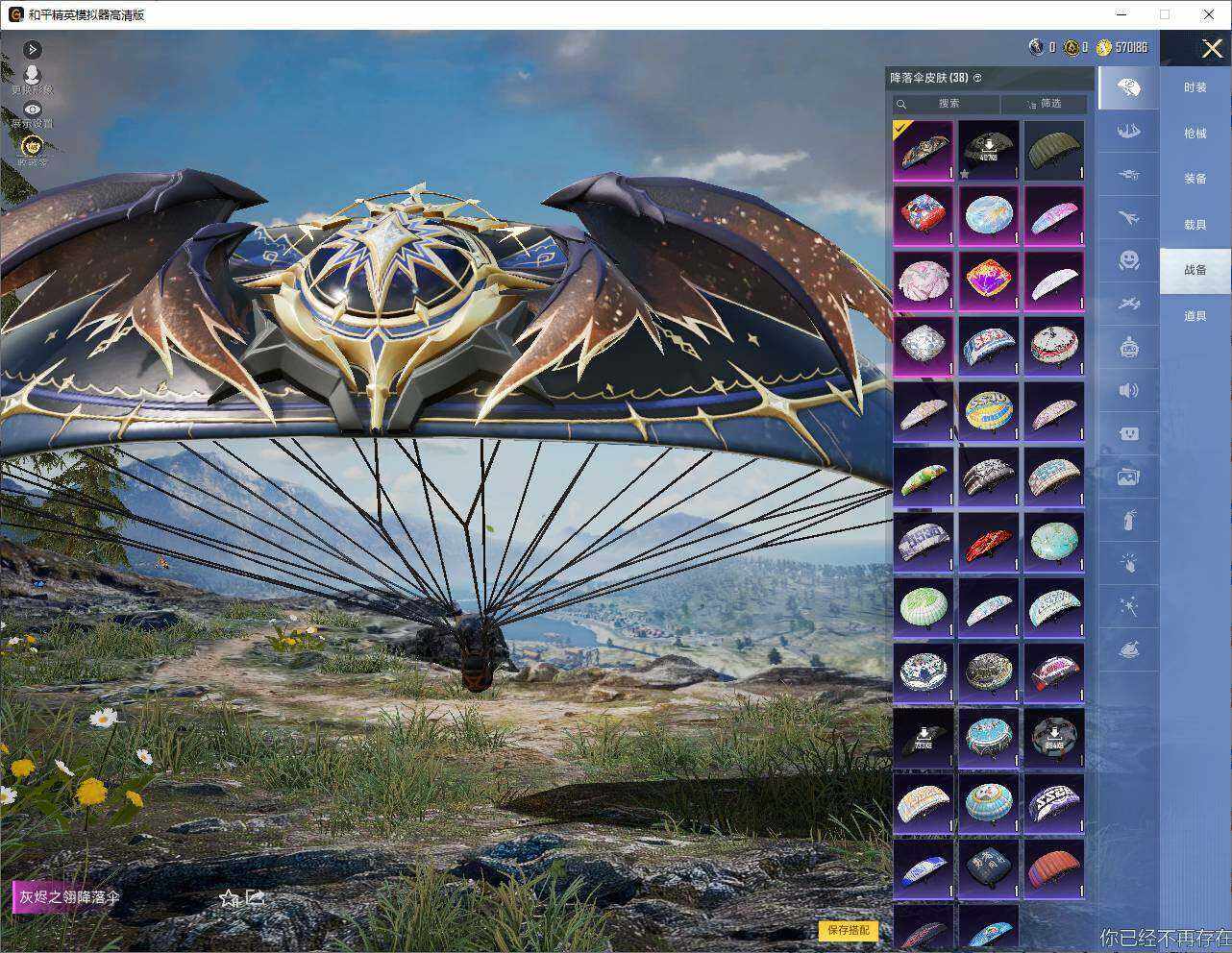Open the speaker voice category icon
The width and height of the screenshot is (1232, 953).
(1128, 390)
